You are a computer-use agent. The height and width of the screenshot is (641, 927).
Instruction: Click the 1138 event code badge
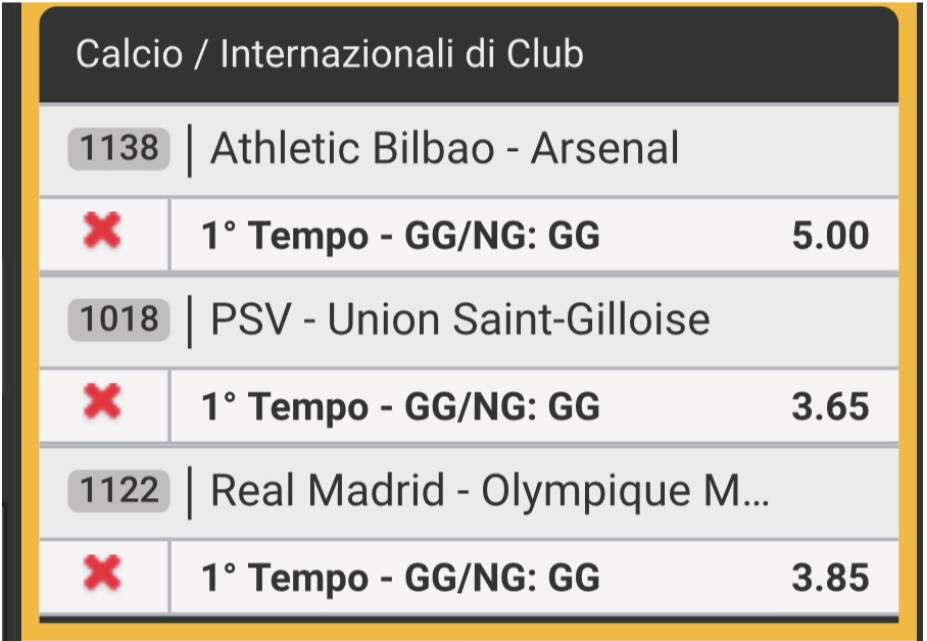click(x=119, y=149)
